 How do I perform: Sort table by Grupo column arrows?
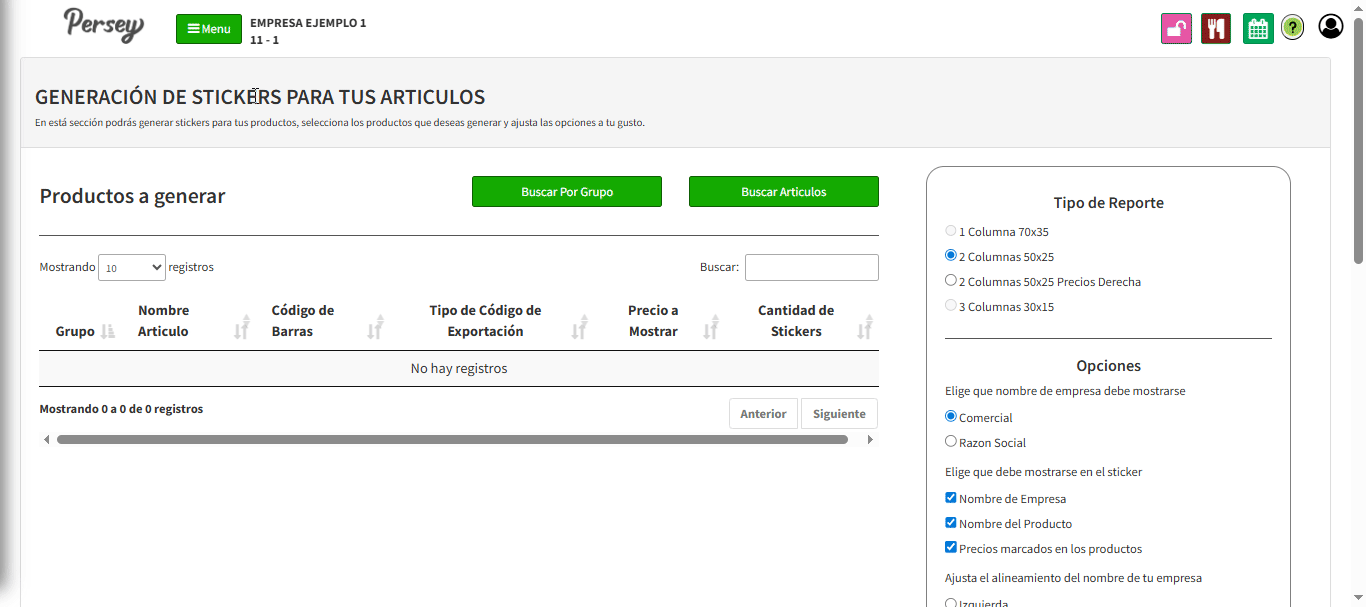(x=108, y=331)
